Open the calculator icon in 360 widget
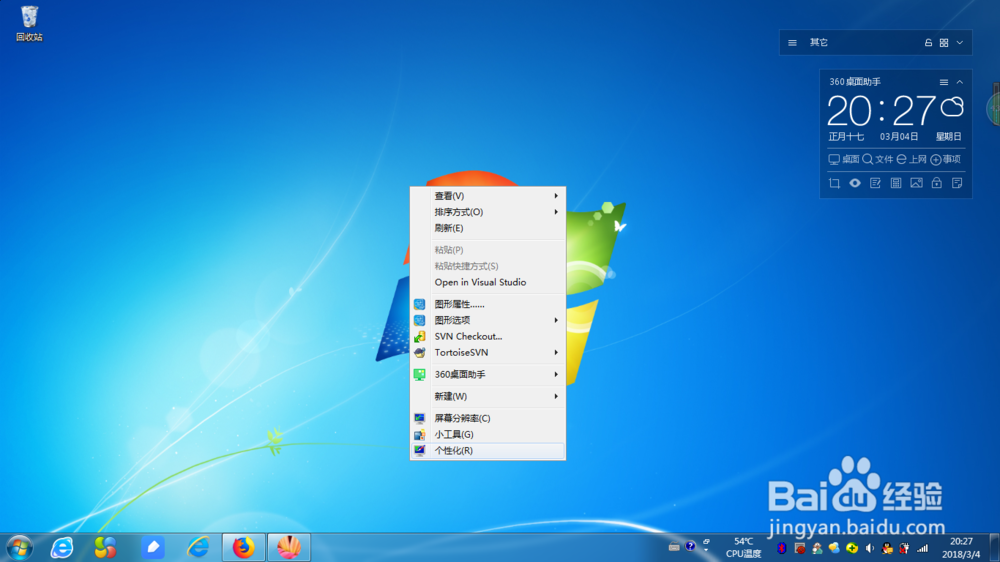 (895, 183)
